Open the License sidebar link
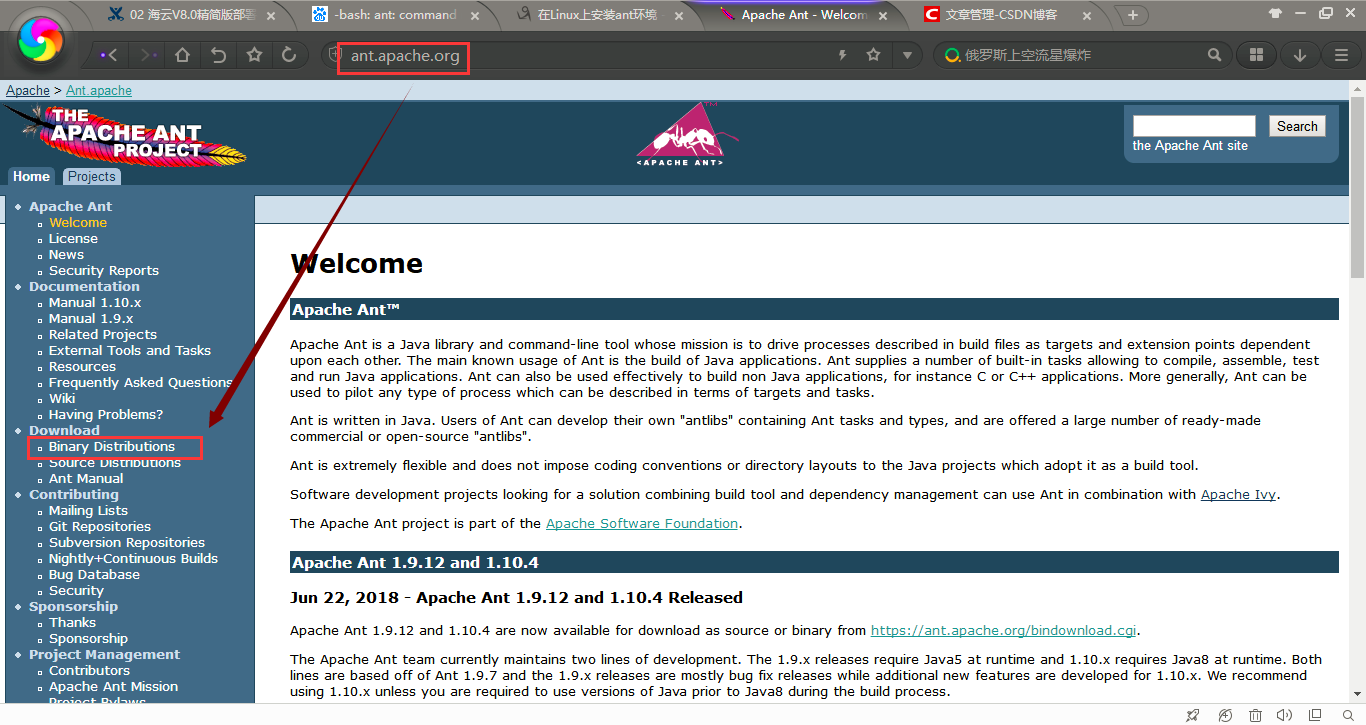 coord(73,239)
